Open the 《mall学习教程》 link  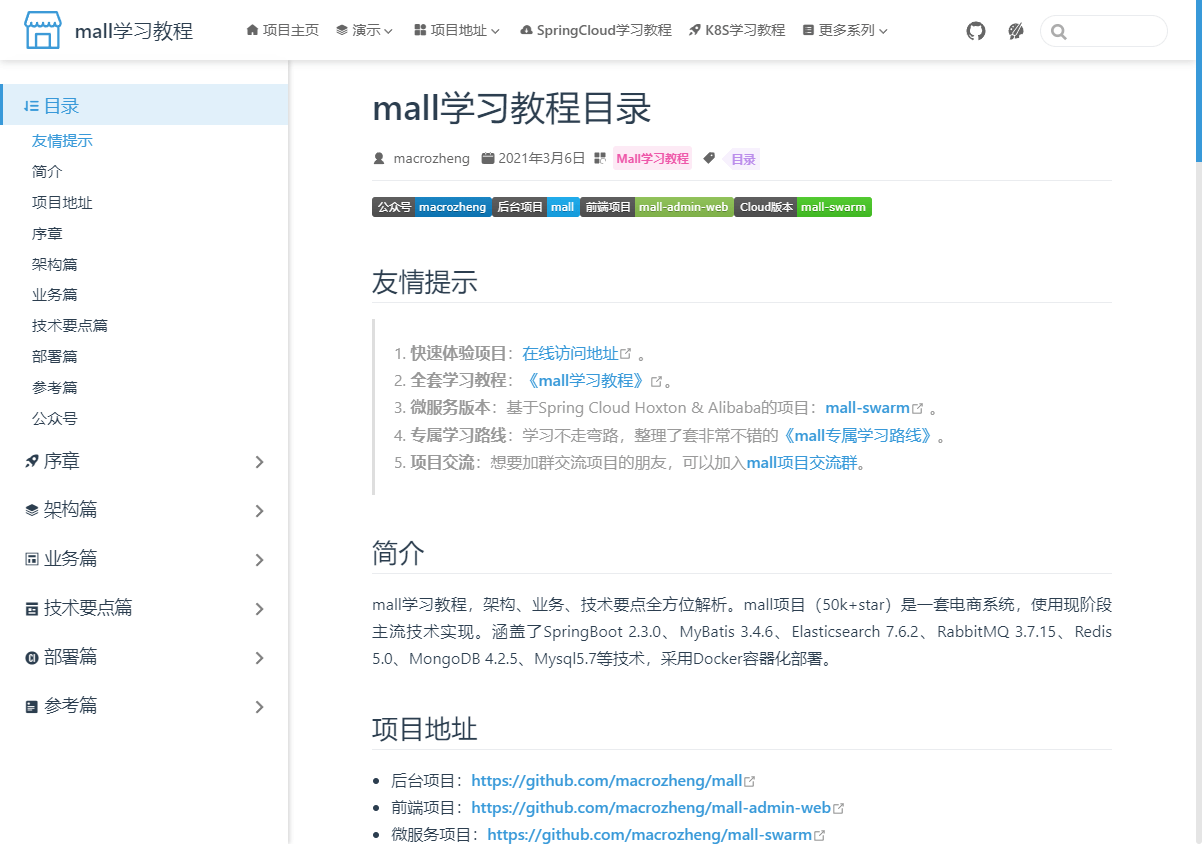[x=585, y=381]
